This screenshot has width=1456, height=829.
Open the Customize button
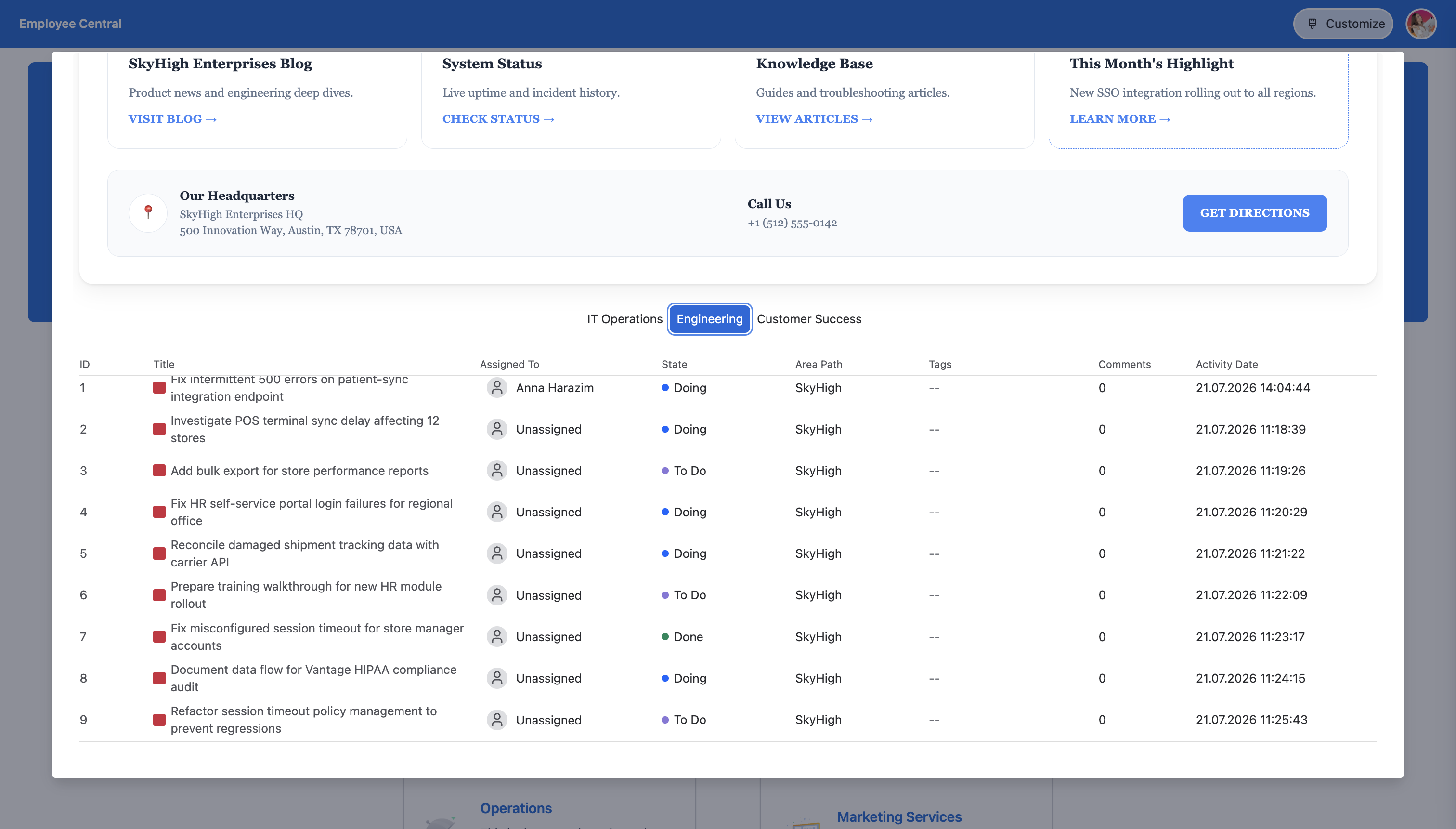pyautogui.click(x=1343, y=24)
